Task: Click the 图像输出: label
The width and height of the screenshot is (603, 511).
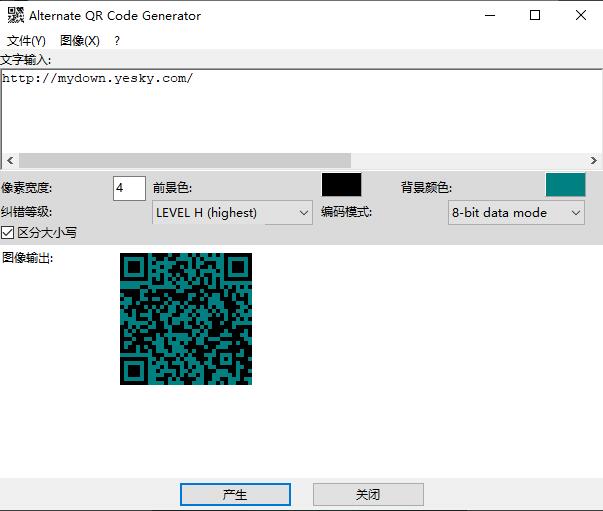Action: click(x=28, y=258)
